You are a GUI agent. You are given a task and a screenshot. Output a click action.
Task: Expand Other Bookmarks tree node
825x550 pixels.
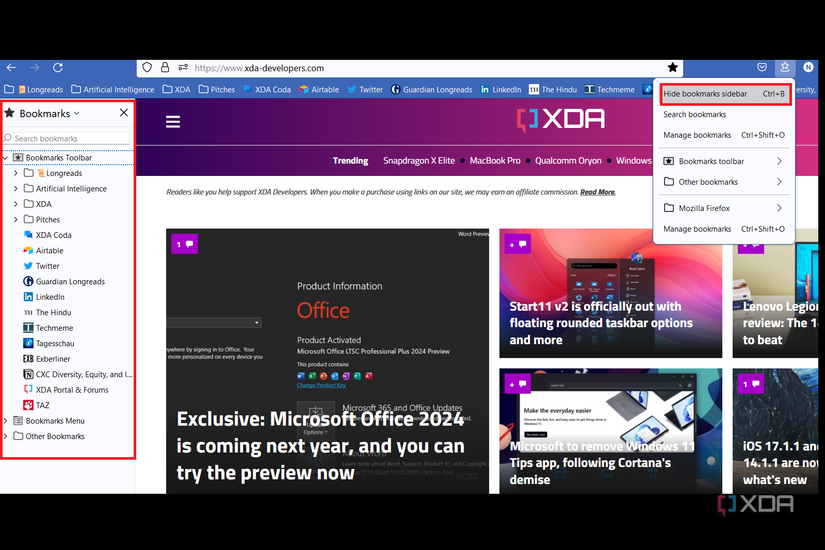click(x=5, y=436)
